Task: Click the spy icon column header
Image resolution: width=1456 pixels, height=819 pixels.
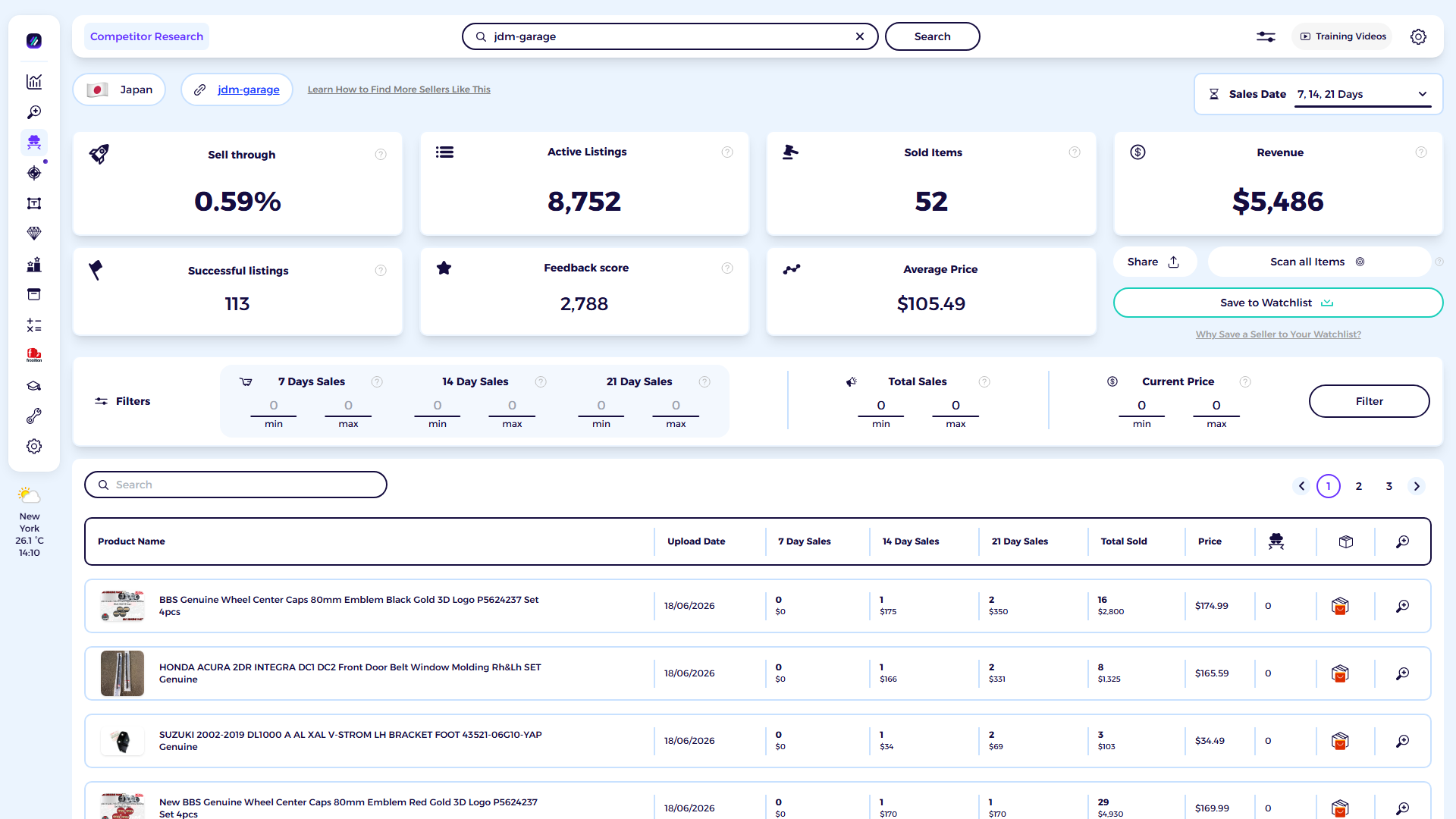Action: (x=1276, y=541)
